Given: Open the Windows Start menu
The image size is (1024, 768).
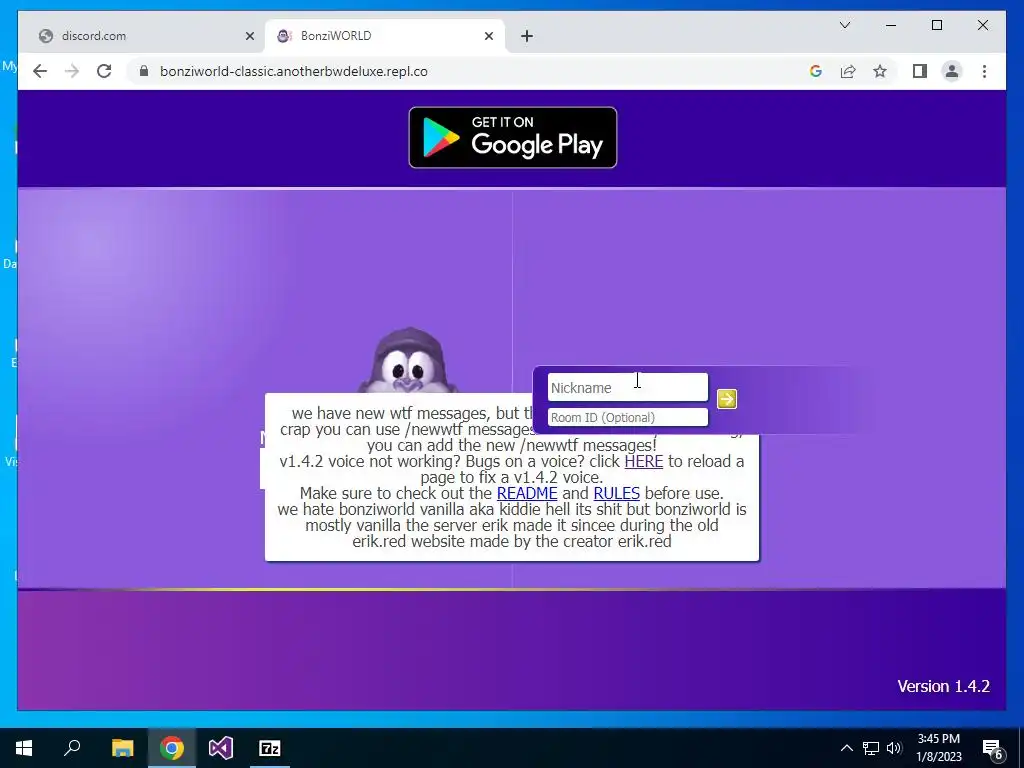Looking at the screenshot, I should tap(24, 748).
